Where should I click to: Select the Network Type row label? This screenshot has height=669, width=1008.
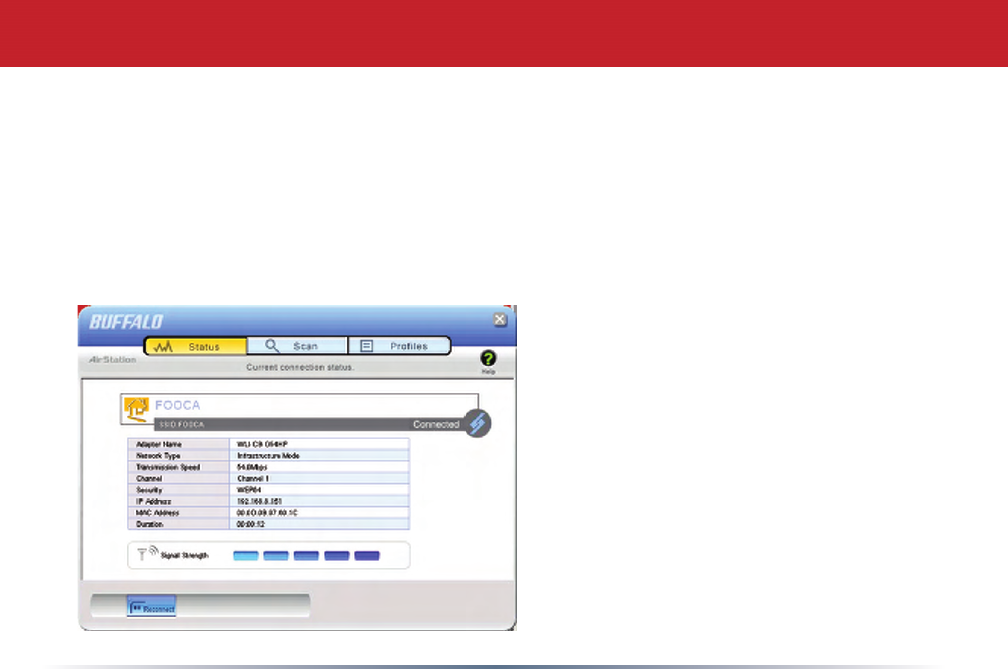(158, 456)
